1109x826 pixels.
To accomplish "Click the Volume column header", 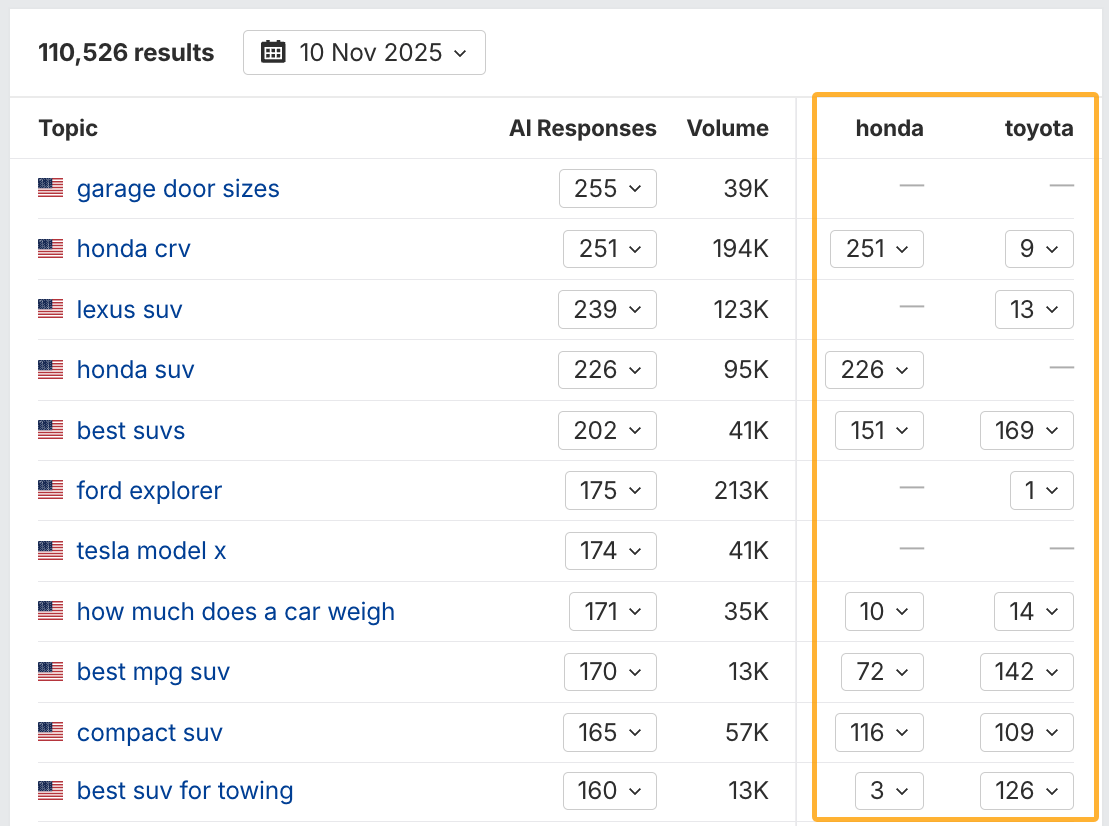I will click(727, 128).
